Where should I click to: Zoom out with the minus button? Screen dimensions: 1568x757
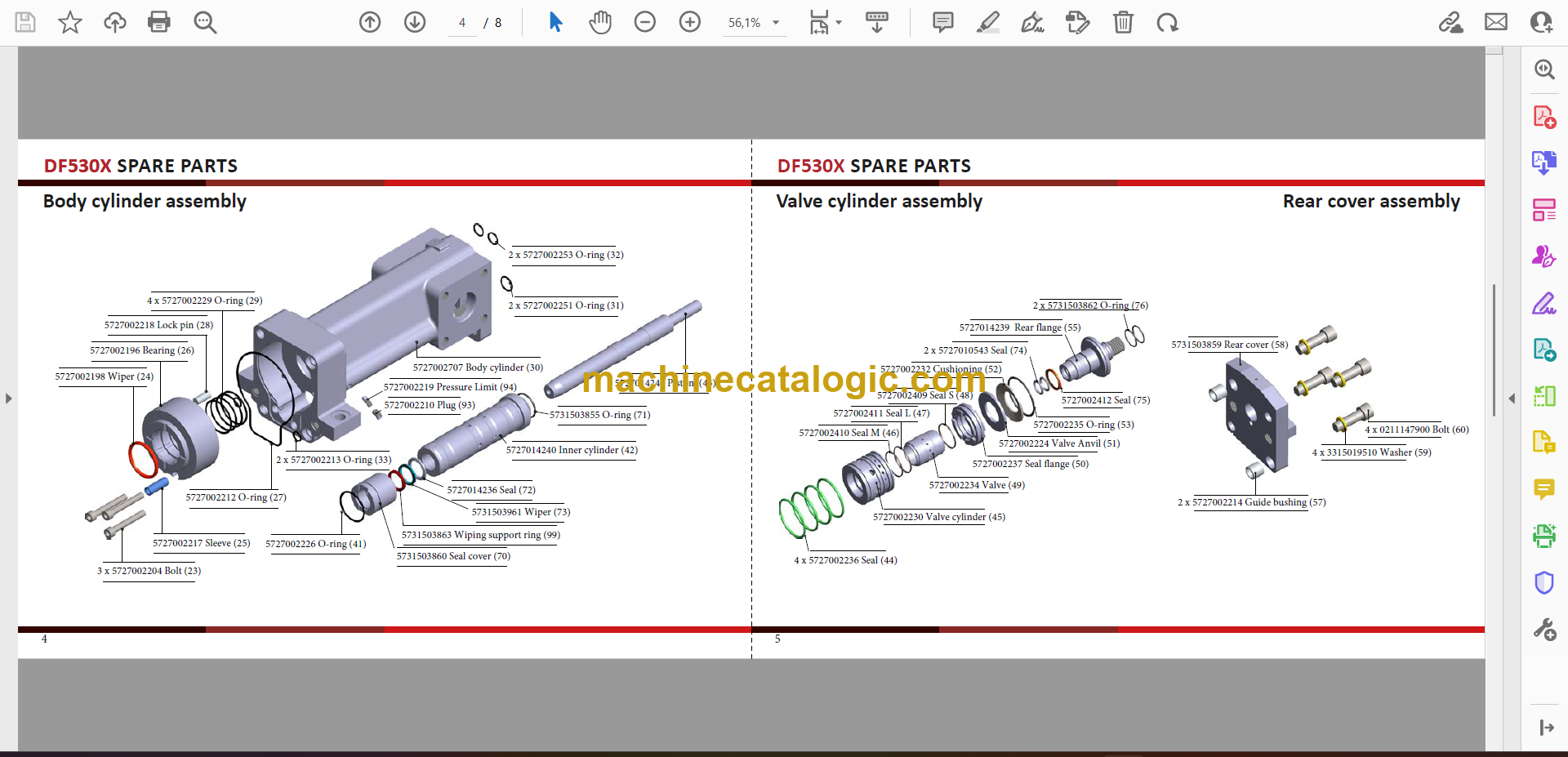[x=645, y=22]
